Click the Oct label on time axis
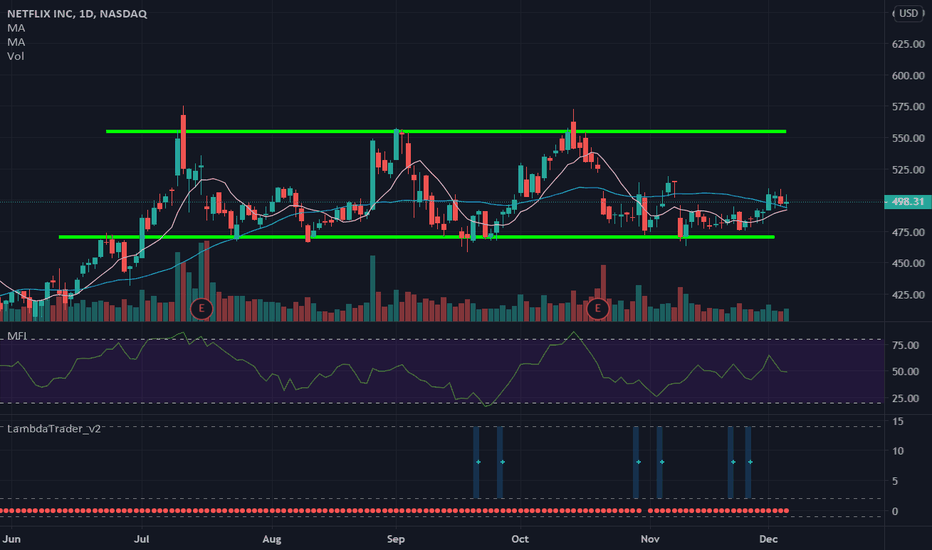 point(519,539)
